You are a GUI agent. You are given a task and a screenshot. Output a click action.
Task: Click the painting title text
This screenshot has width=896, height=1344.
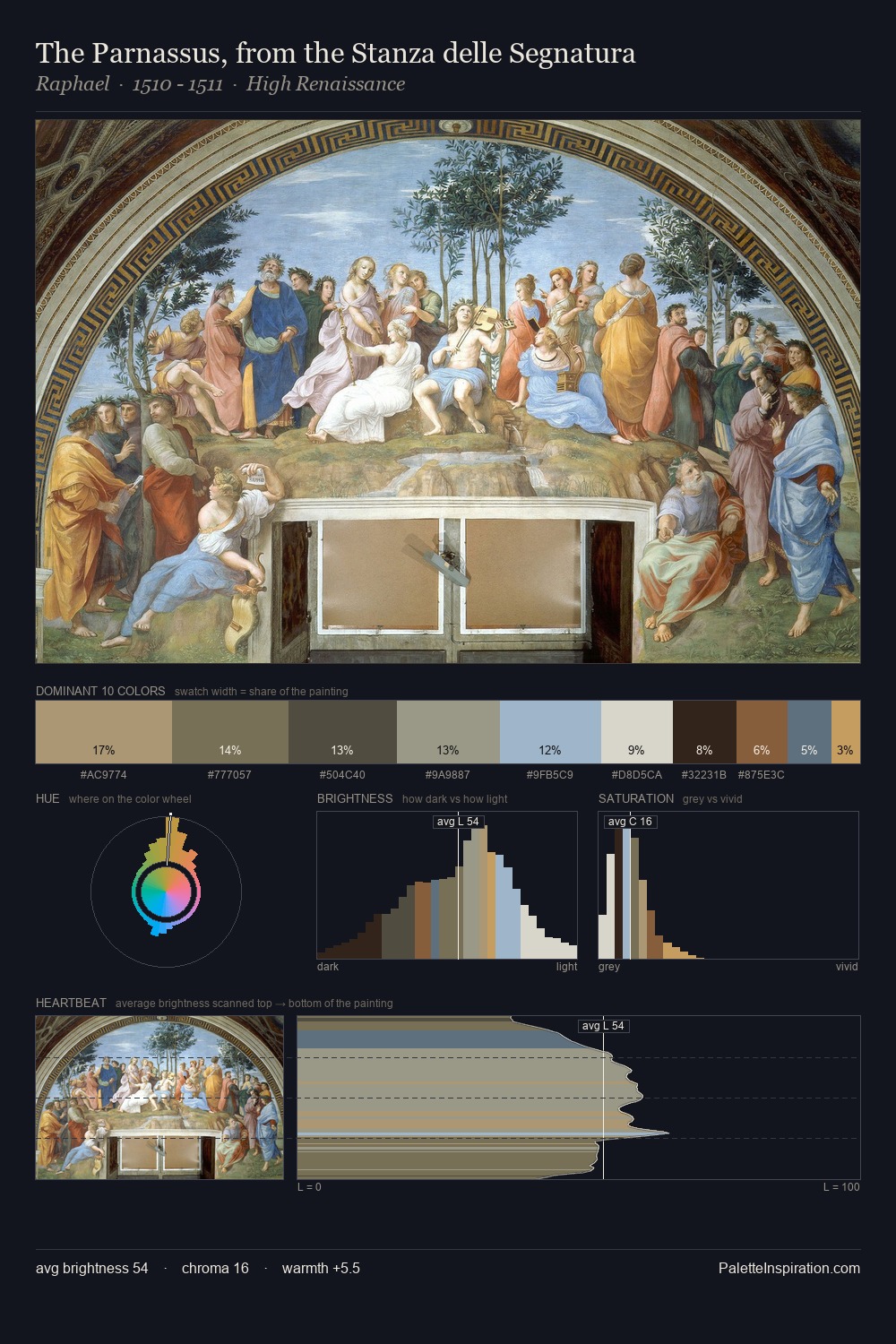[x=336, y=54]
